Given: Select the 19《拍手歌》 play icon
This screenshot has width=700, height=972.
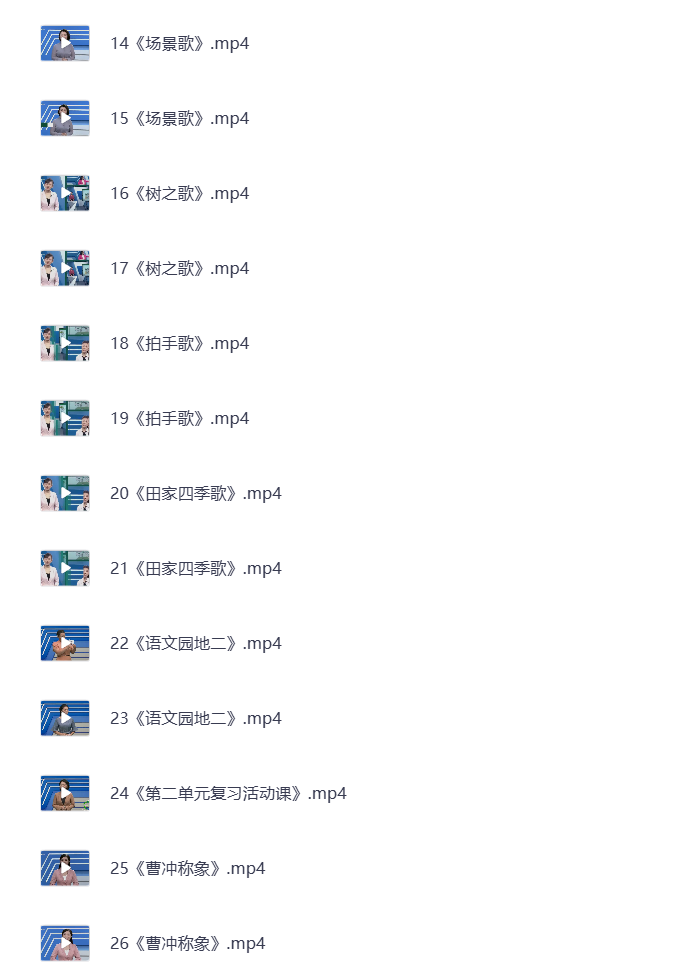Looking at the screenshot, I should coord(65,418).
